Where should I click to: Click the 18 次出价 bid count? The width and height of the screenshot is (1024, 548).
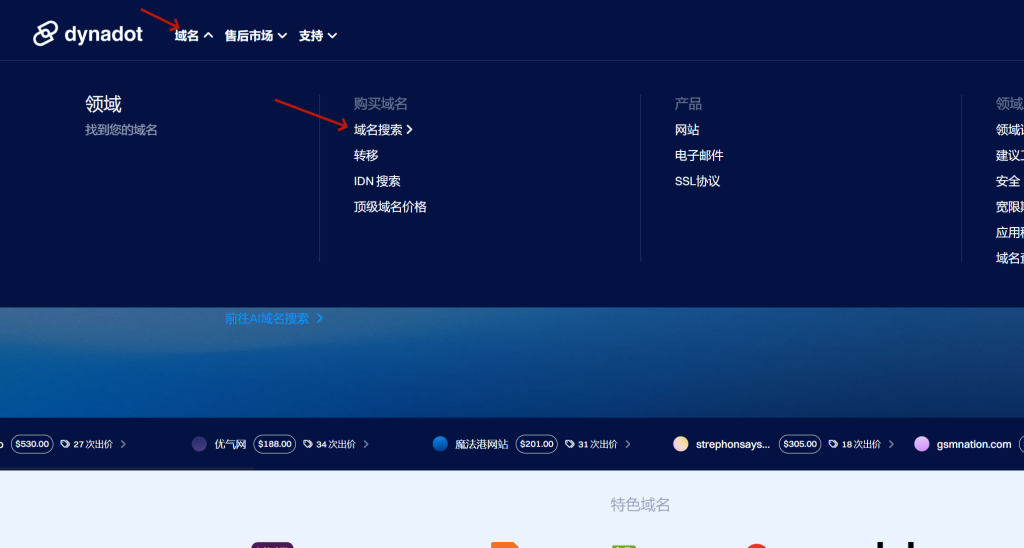pyautogui.click(x=861, y=444)
